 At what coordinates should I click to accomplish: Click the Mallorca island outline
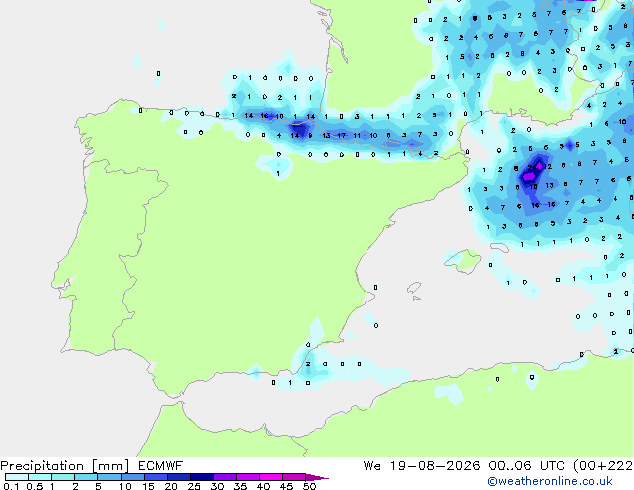[x=463, y=261]
